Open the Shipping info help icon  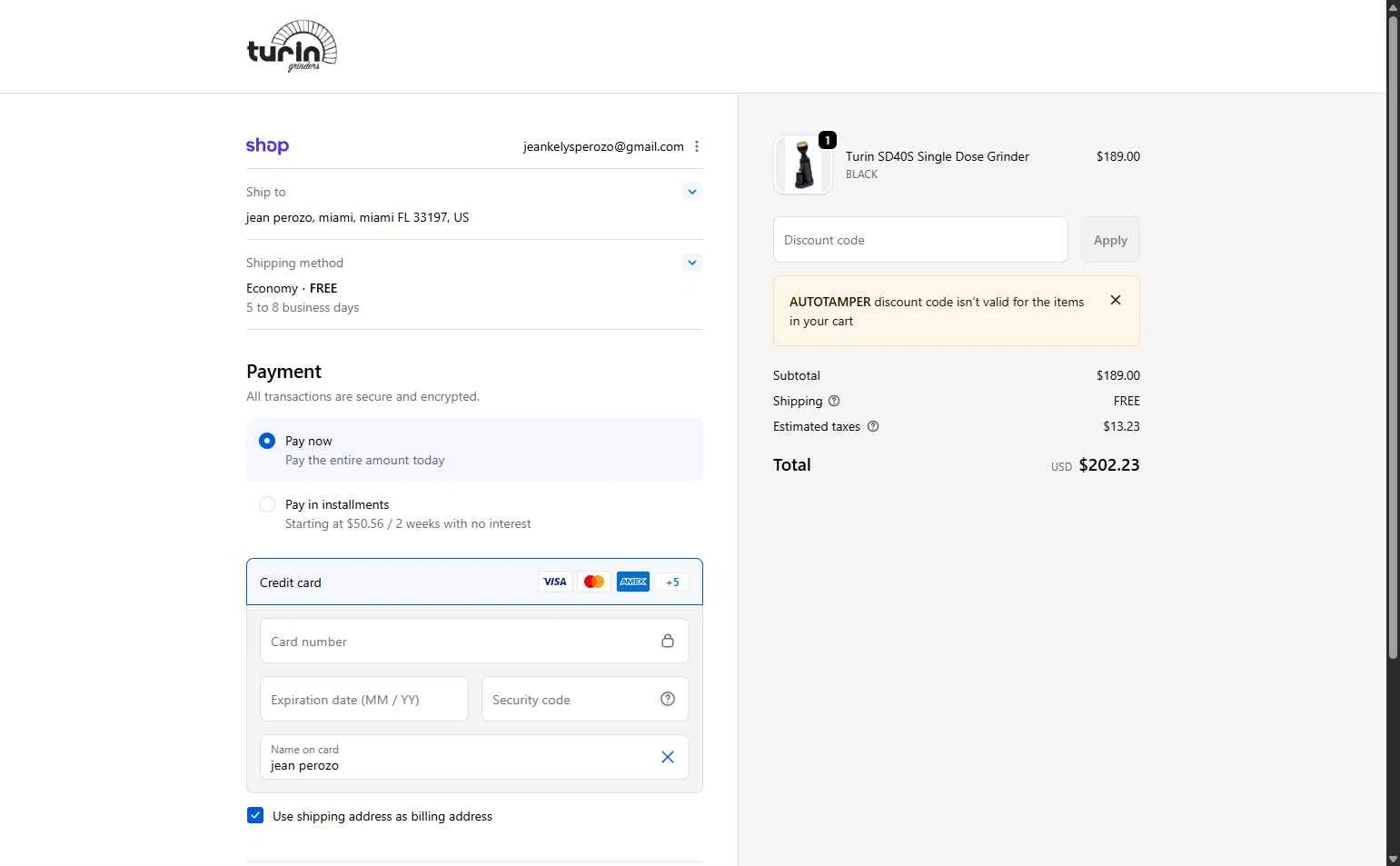pyautogui.click(x=834, y=401)
